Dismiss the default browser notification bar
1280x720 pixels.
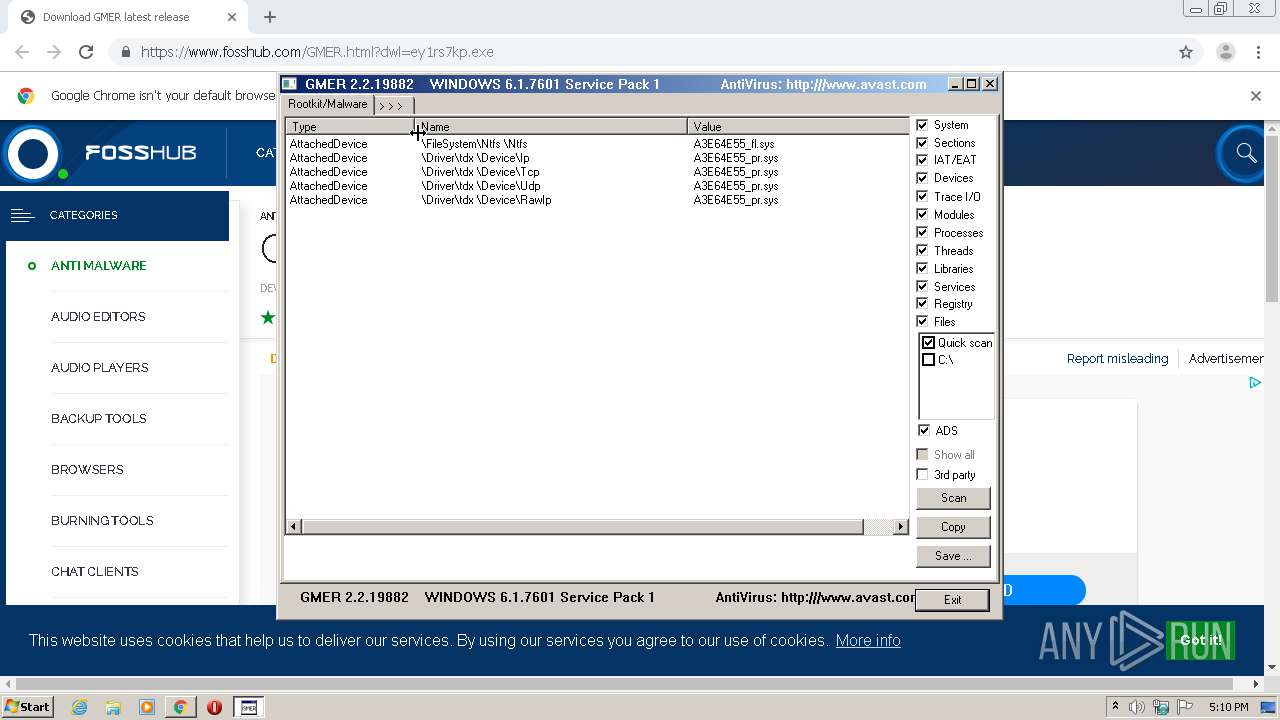pyautogui.click(x=1256, y=96)
